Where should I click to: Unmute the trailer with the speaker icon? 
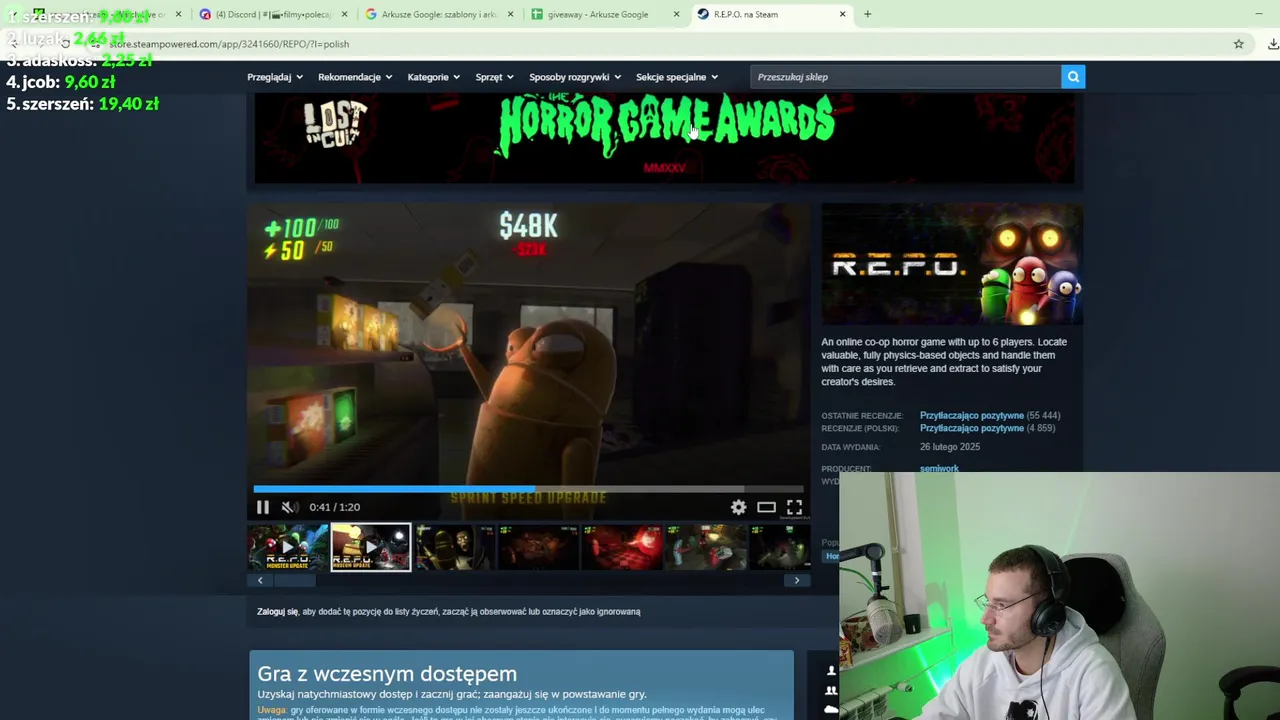tap(289, 507)
